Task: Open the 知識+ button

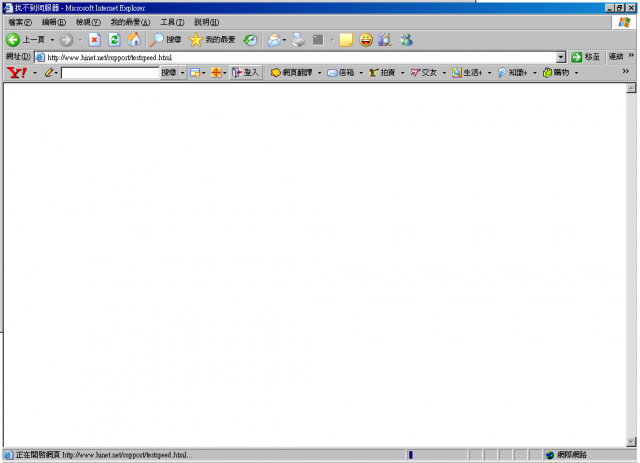Action: (513, 73)
